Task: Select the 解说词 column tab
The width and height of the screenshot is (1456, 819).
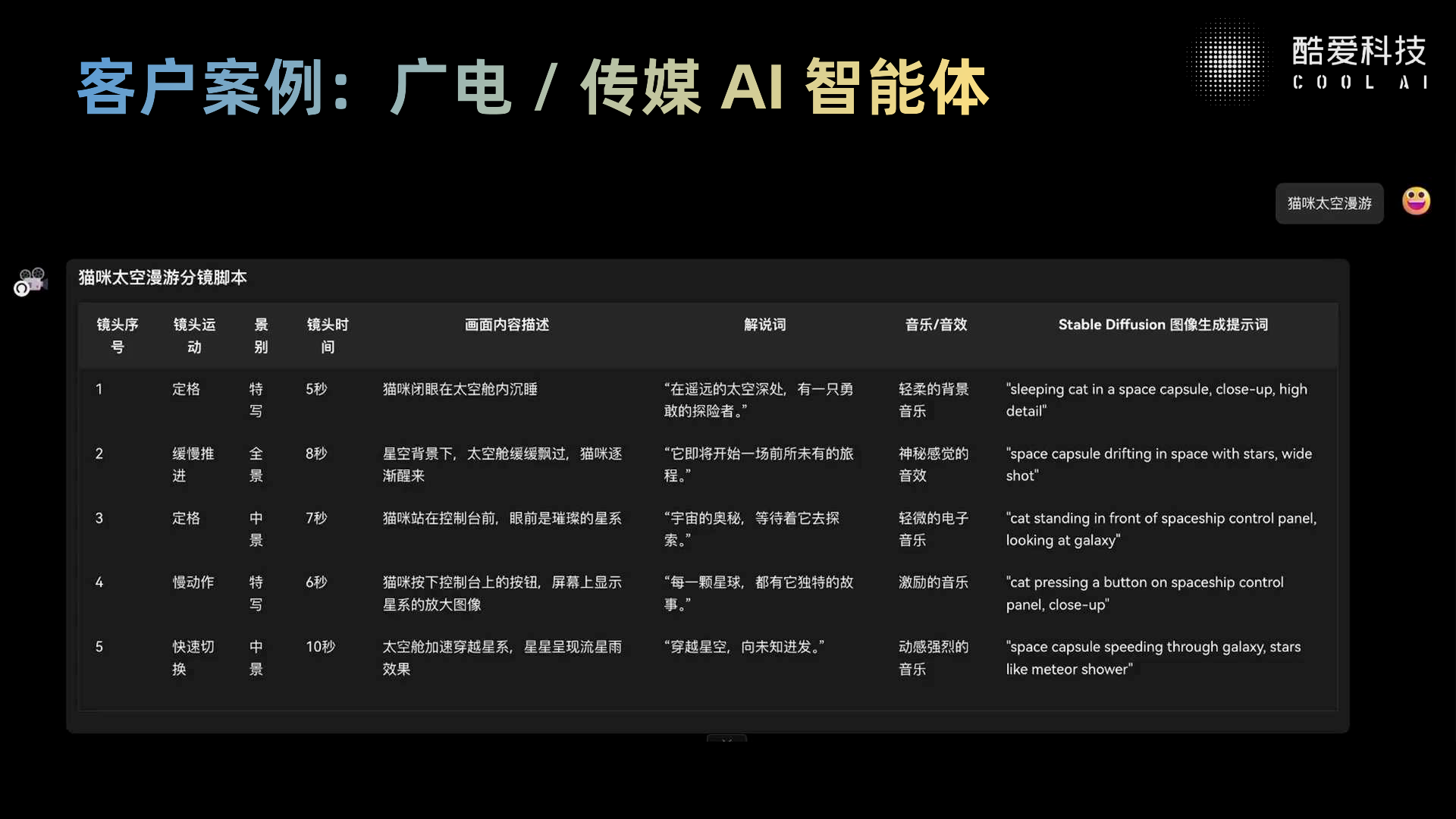Action: point(764,325)
